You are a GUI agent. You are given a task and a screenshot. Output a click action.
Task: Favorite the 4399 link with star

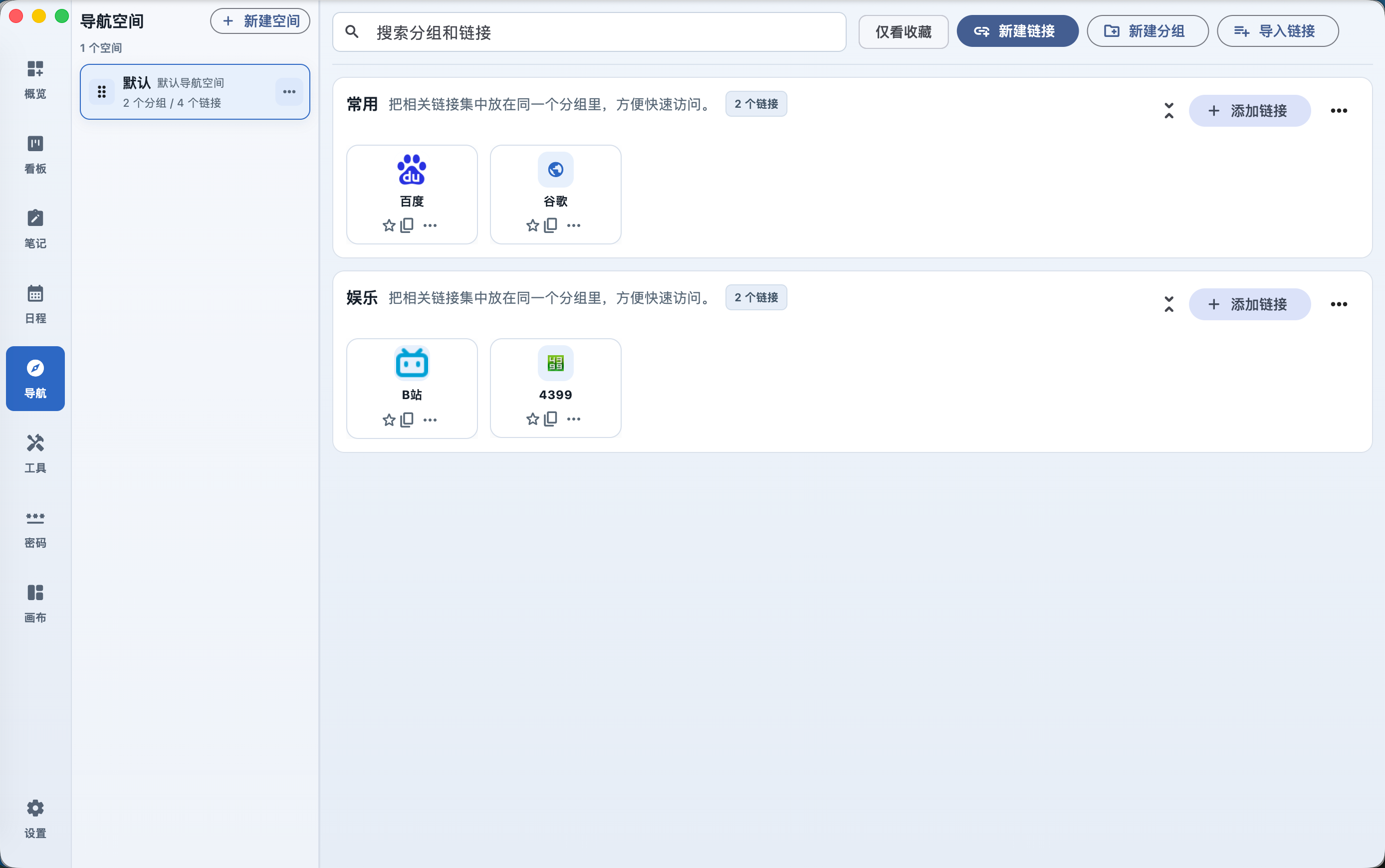tap(533, 419)
